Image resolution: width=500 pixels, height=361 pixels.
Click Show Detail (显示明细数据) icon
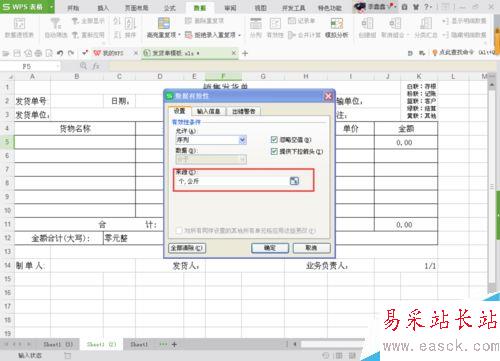(446, 21)
